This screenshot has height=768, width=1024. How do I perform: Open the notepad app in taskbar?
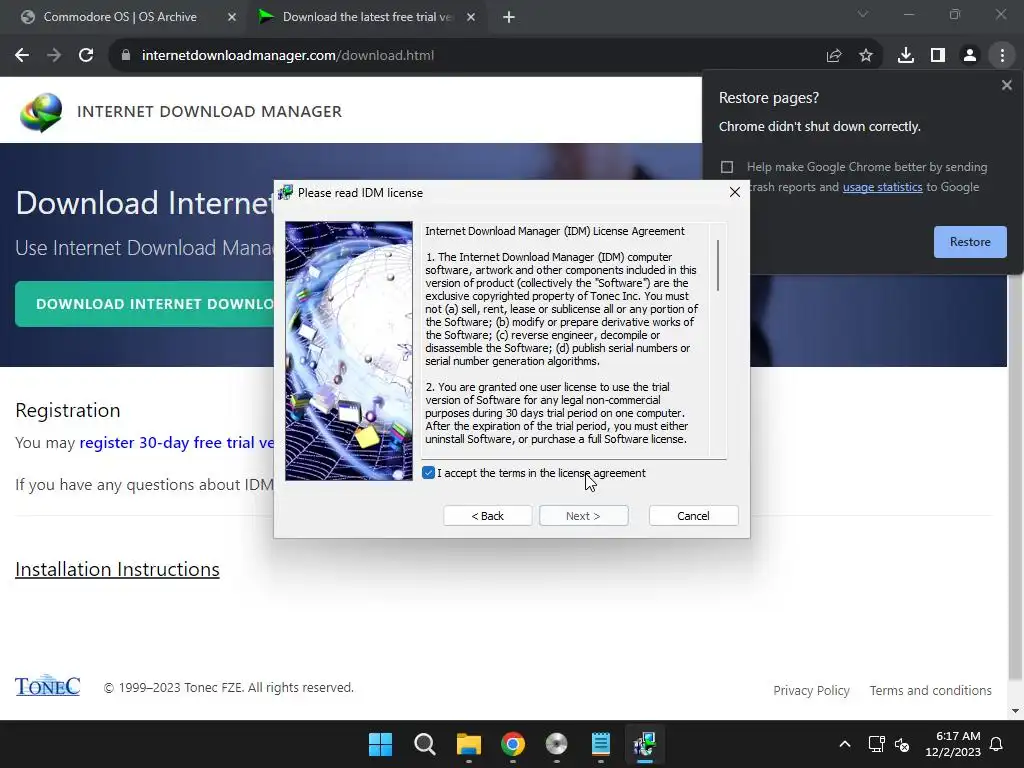(601, 744)
